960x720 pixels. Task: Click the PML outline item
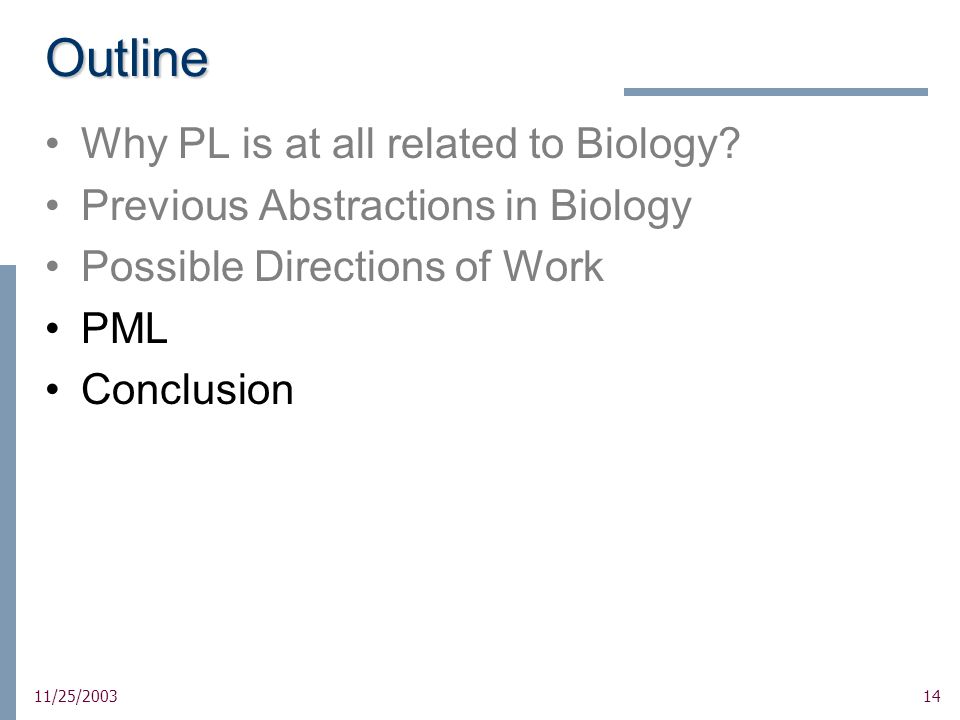[124, 328]
